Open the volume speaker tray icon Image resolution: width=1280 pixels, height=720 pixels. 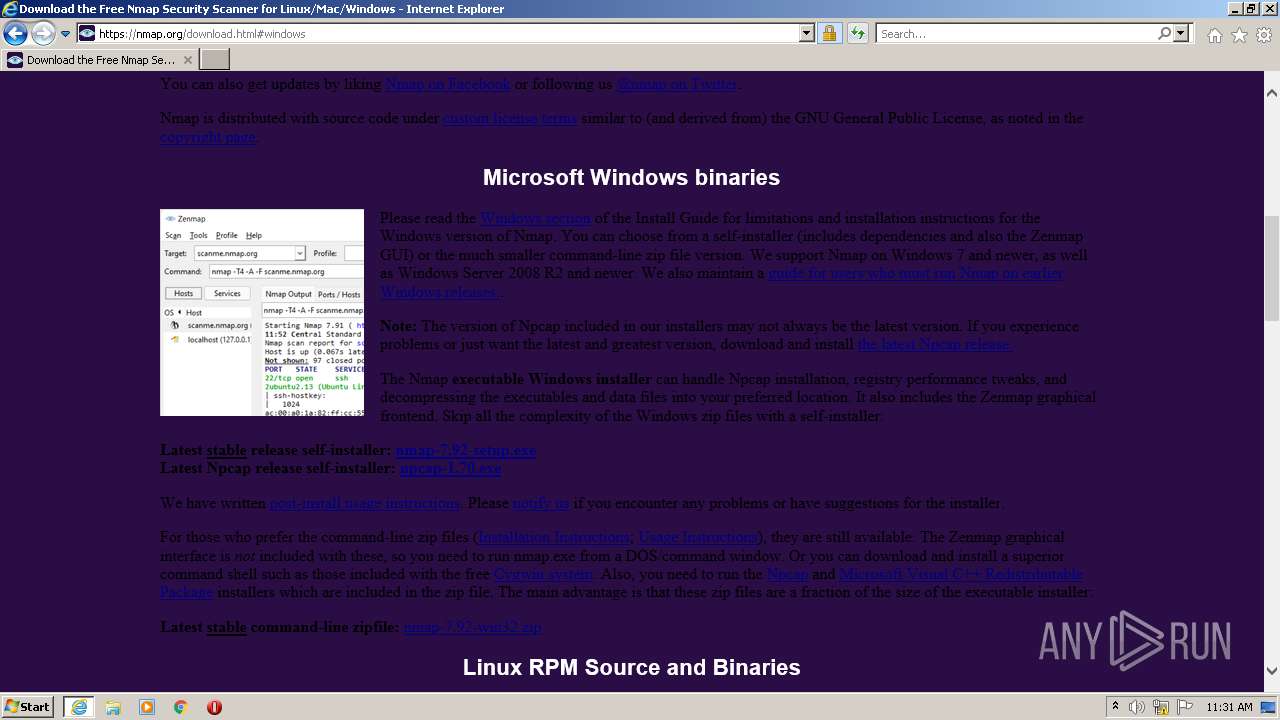tap(1137, 707)
